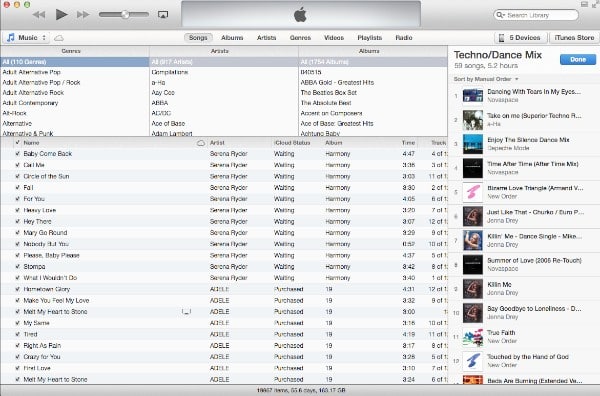Uncheck the Crazy for You checkbox
The height and width of the screenshot is (396, 600).
17,357
